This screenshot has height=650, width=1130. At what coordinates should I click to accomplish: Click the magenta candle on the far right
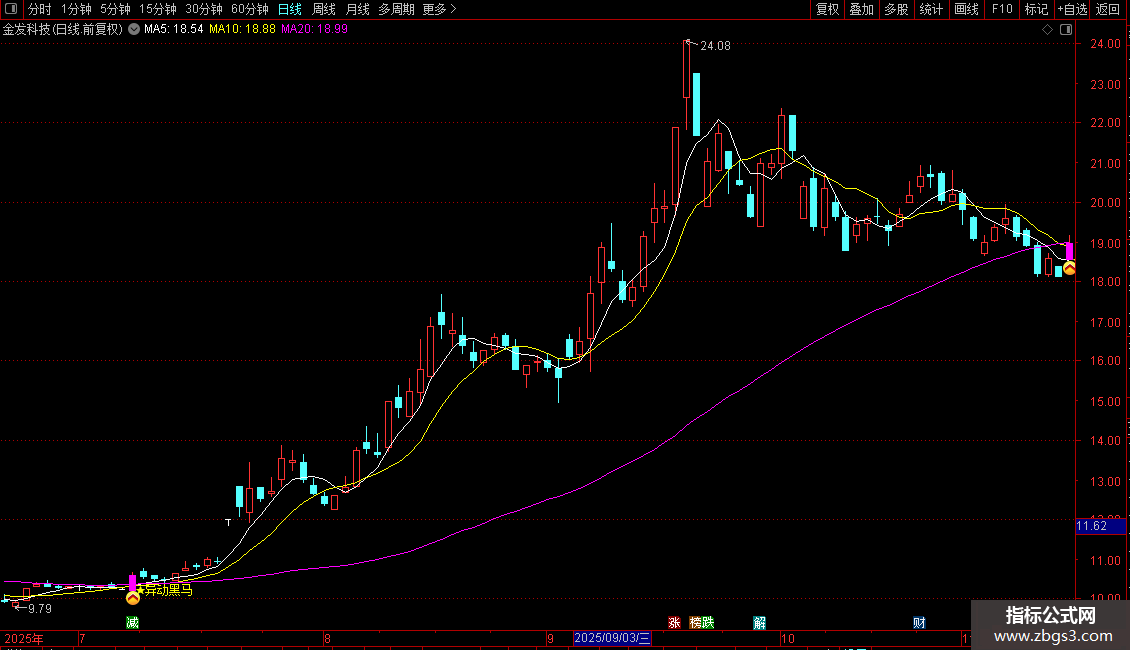pyautogui.click(x=1069, y=251)
